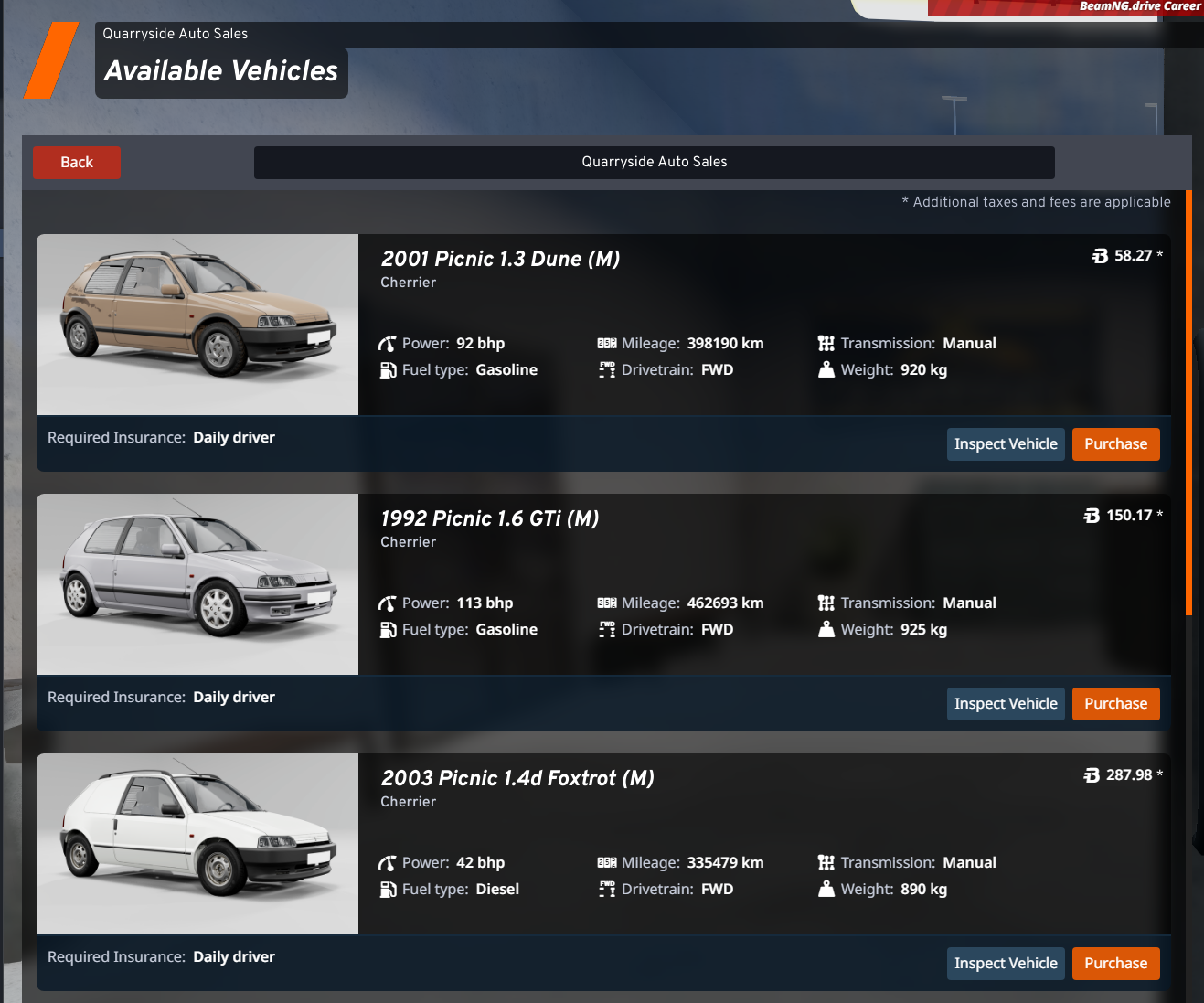Click the weight icon beside 925 kg
The image size is (1204, 1003).
(x=826, y=630)
